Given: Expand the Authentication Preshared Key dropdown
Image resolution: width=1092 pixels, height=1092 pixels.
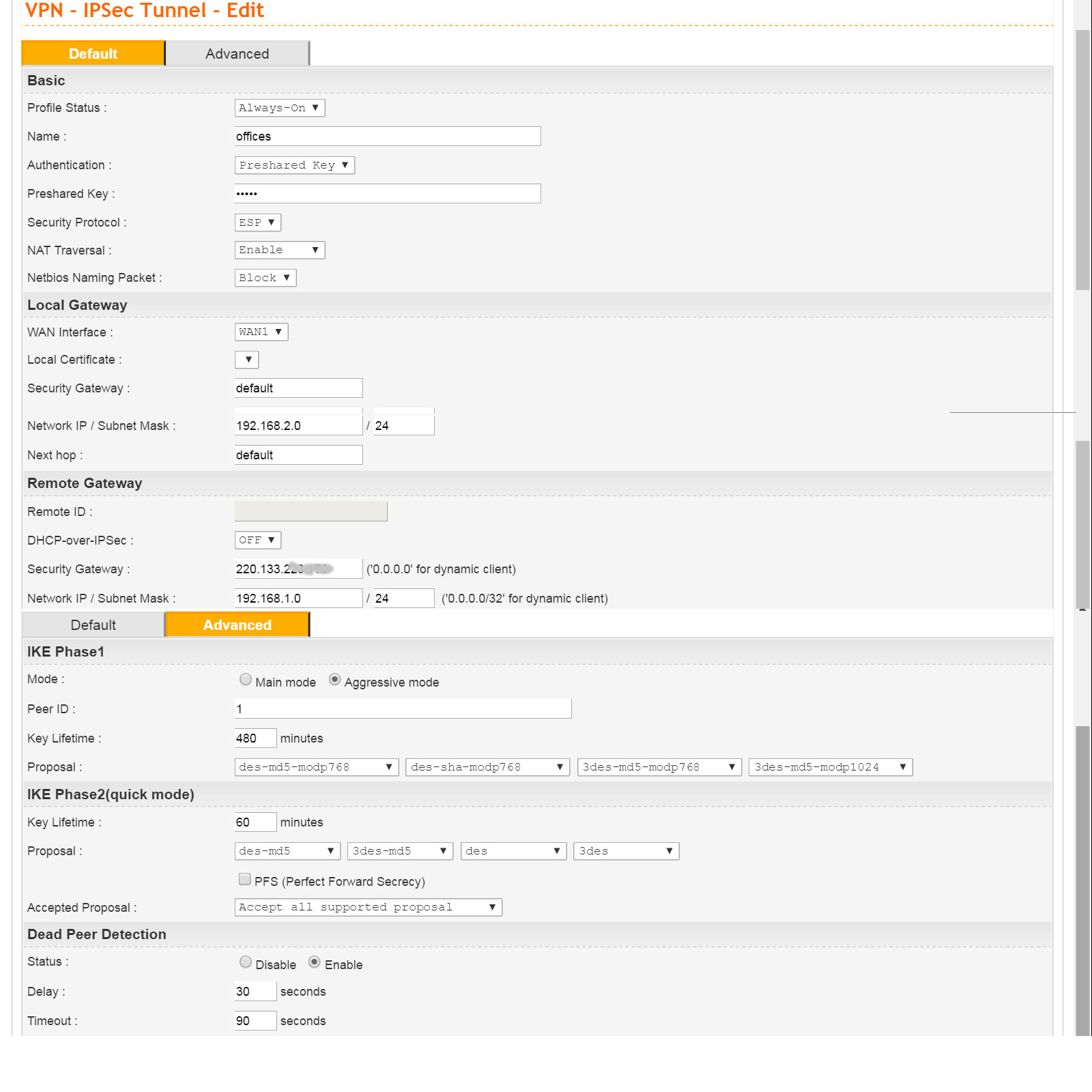Looking at the screenshot, I should point(294,165).
